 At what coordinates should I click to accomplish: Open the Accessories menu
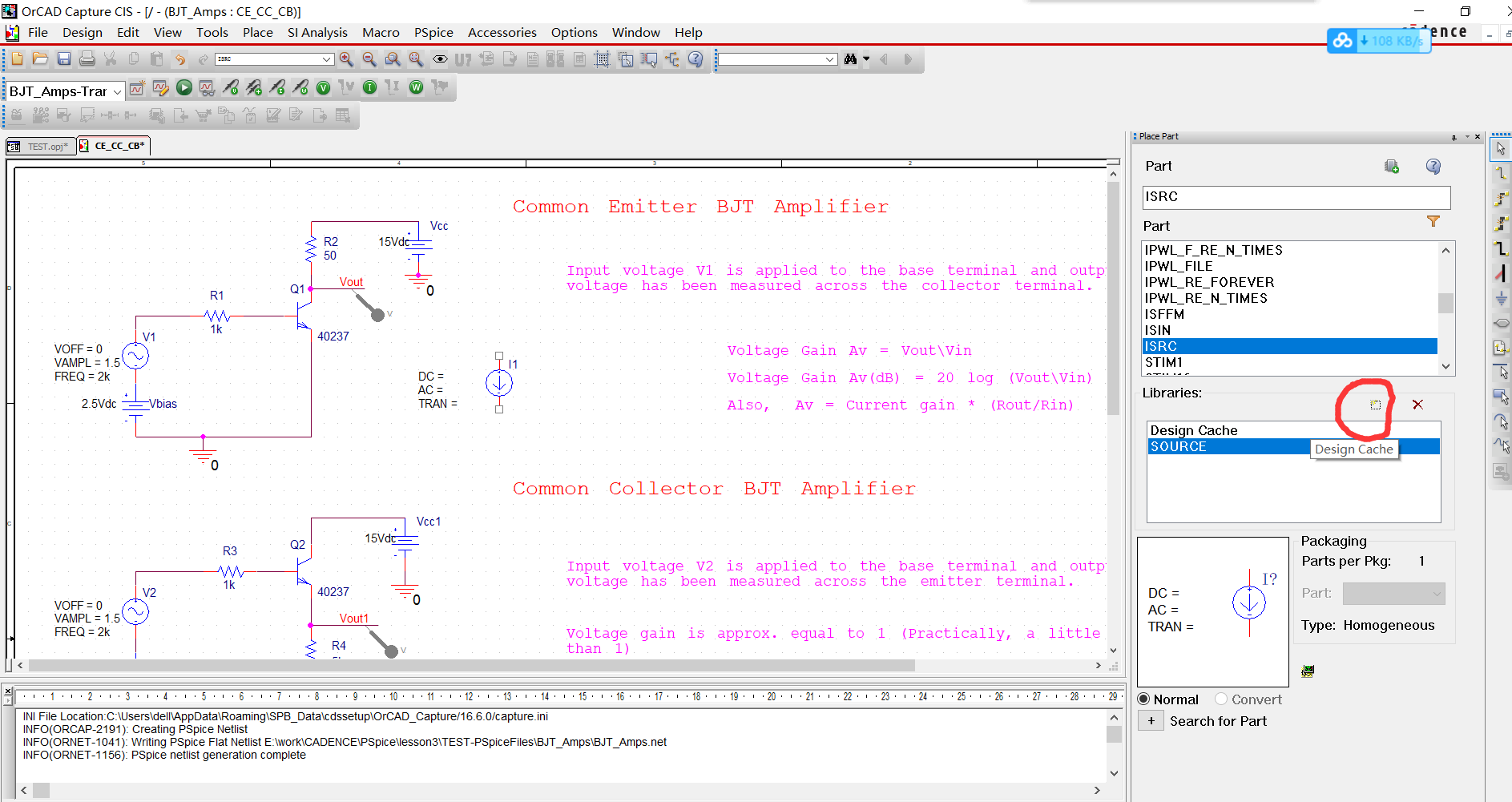tap(502, 33)
